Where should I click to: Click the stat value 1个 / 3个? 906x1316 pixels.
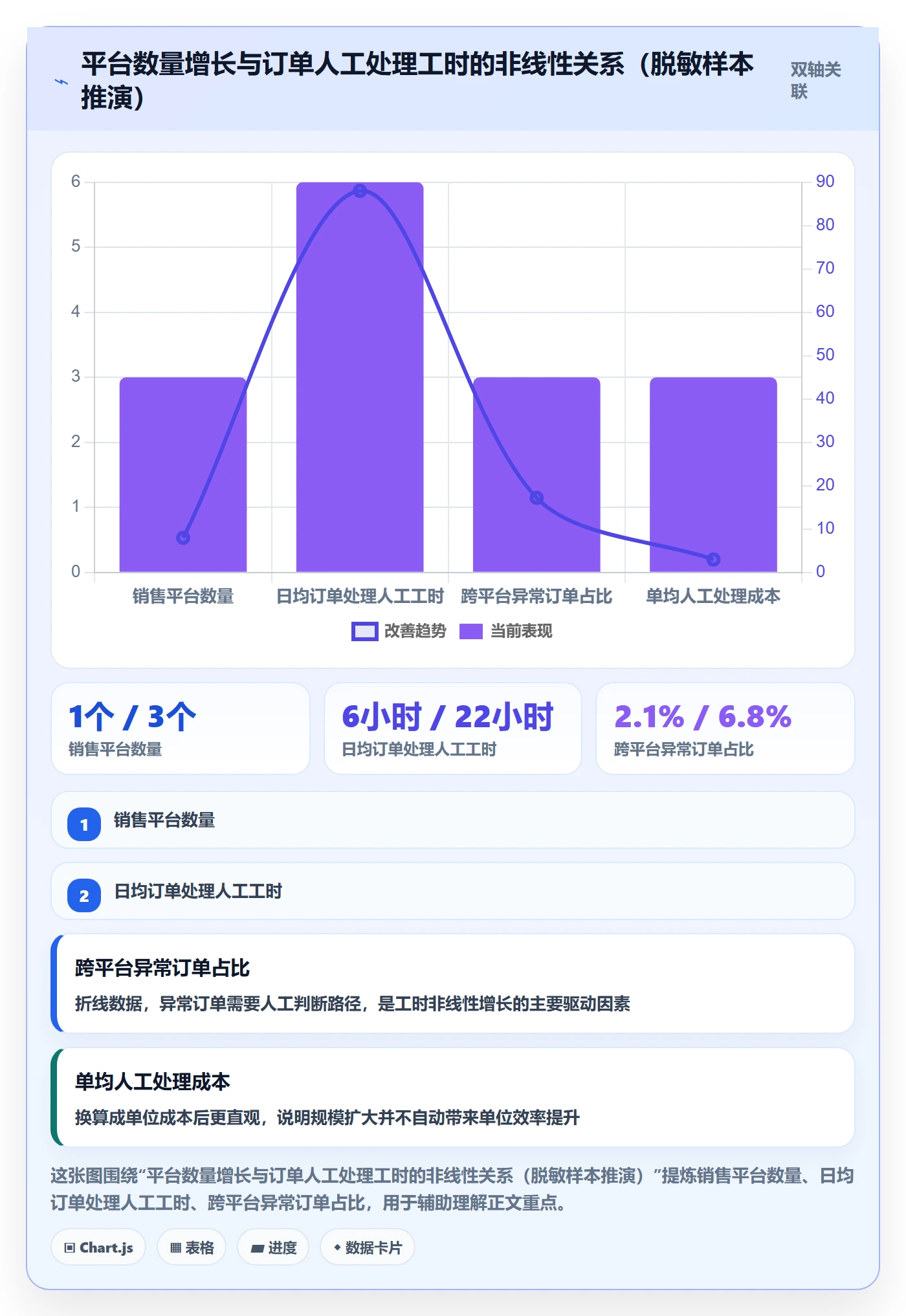(x=133, y=717)
